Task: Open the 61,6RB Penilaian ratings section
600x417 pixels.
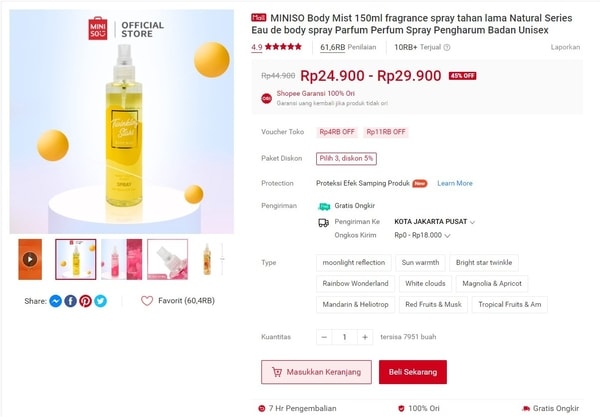Action: pyautogui.click(x=348, y=47)
